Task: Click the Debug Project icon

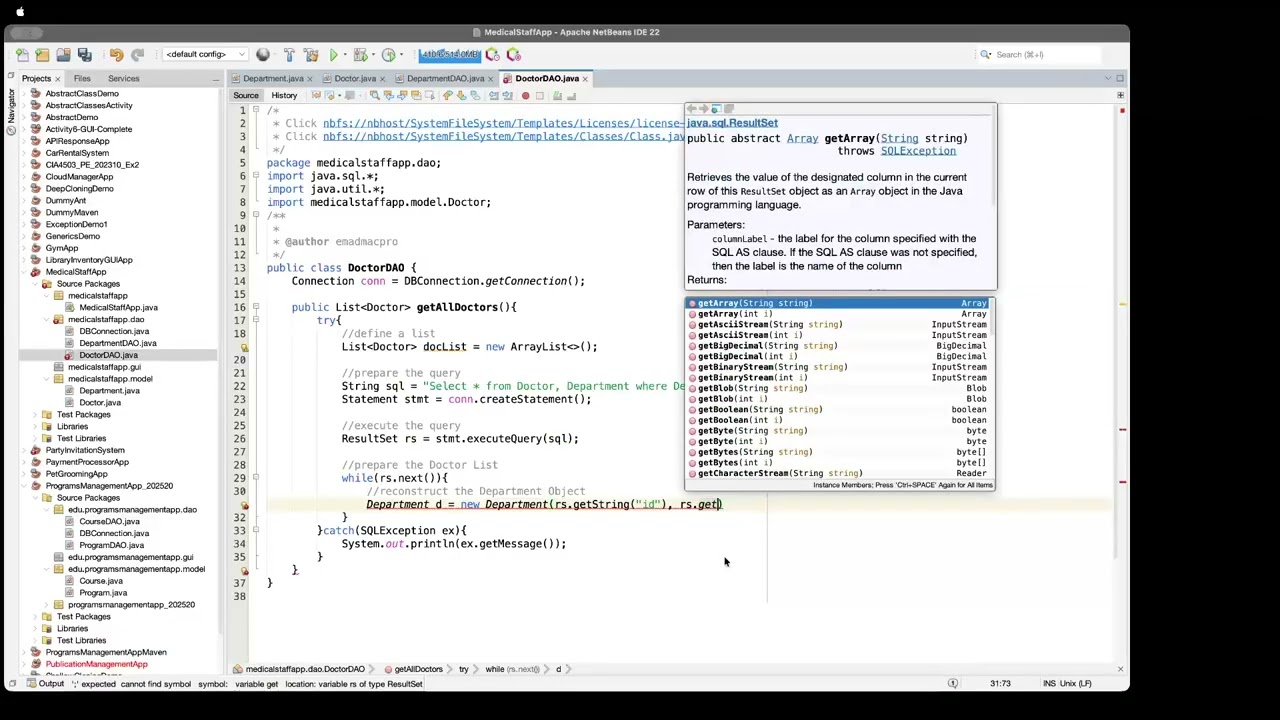Action: (359, 55)
